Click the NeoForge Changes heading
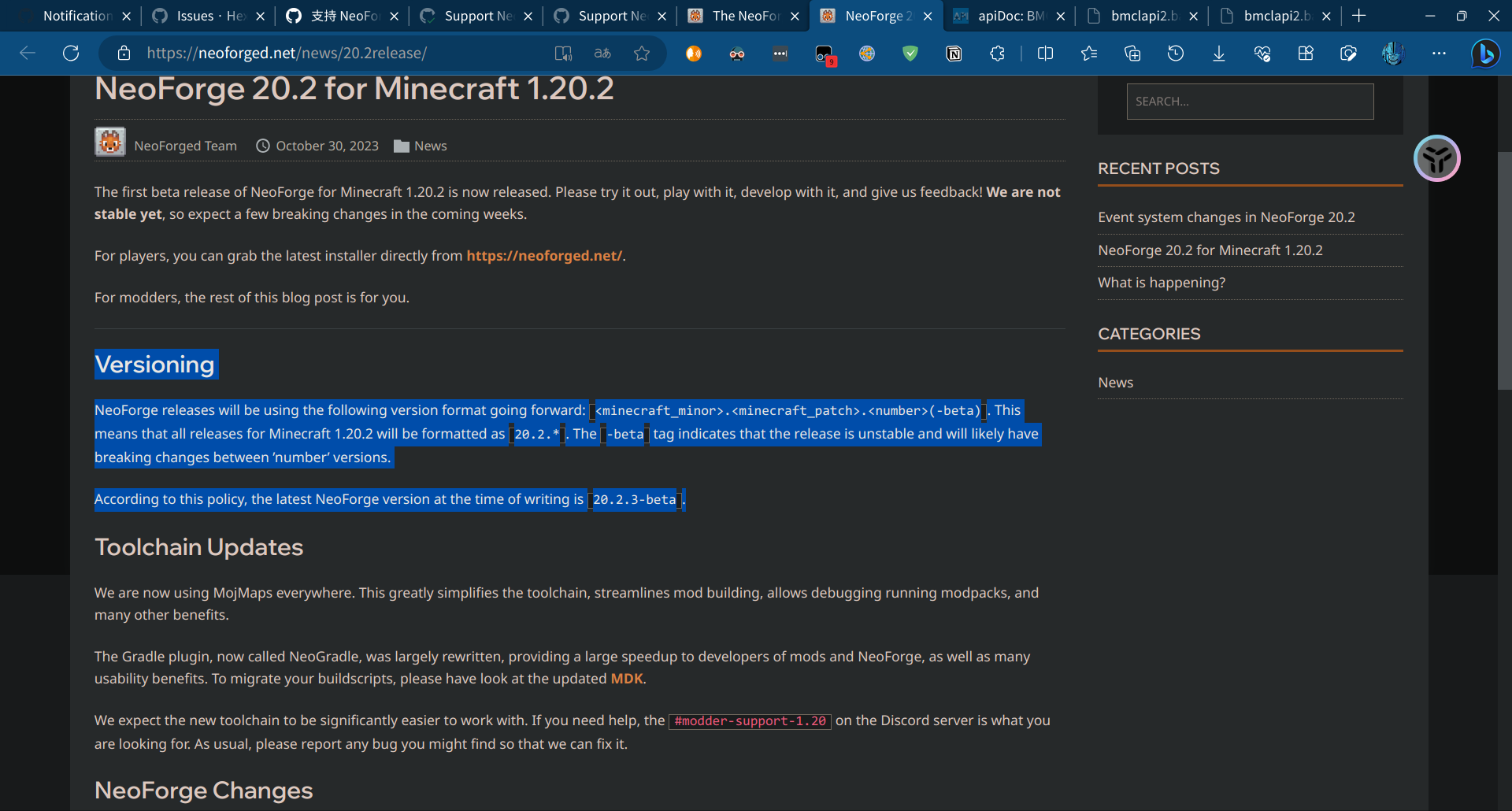This screenshot has width=1512, height=811. pos(203,791)
